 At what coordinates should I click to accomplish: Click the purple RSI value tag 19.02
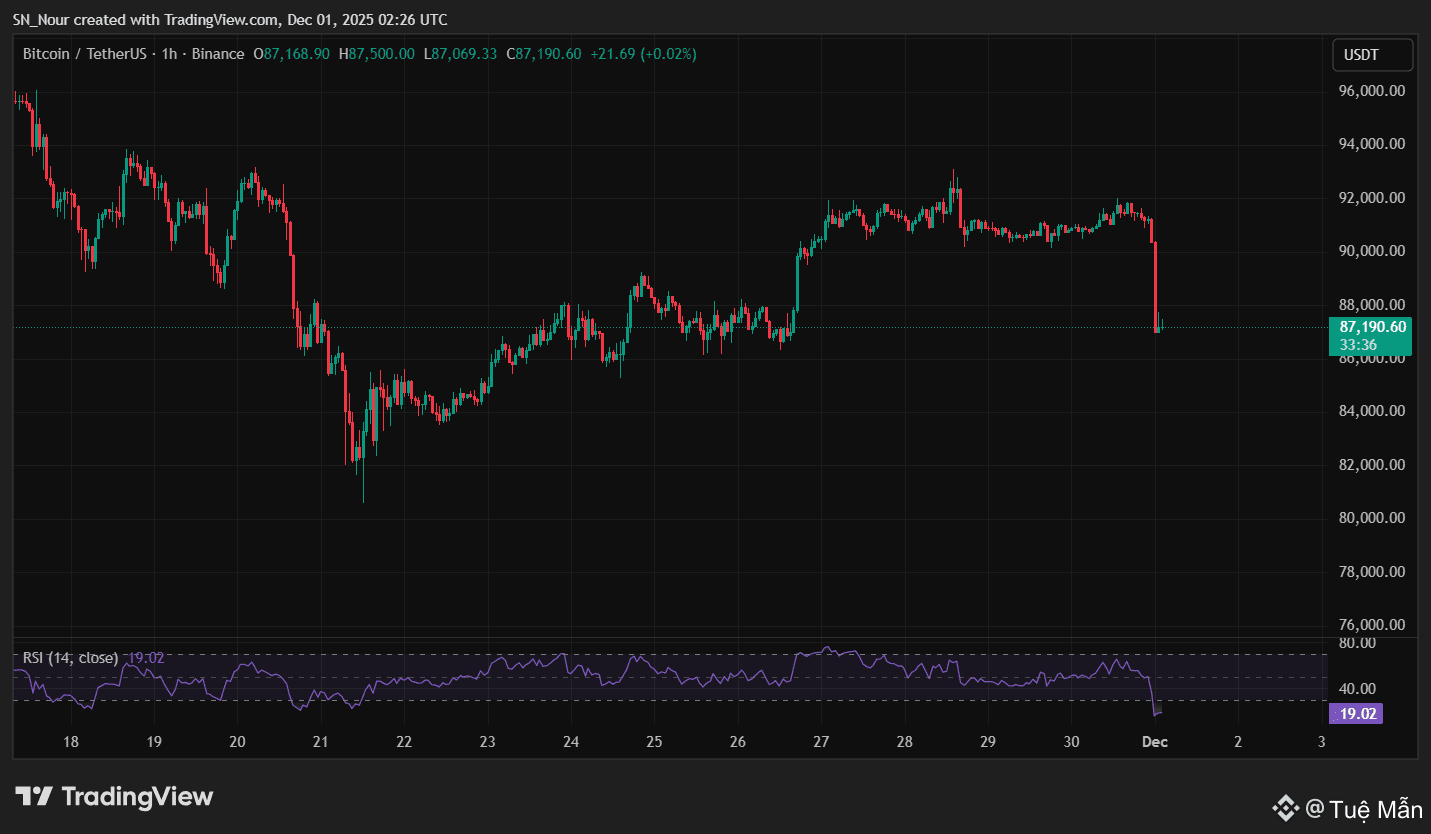[x=1355, y=714]
